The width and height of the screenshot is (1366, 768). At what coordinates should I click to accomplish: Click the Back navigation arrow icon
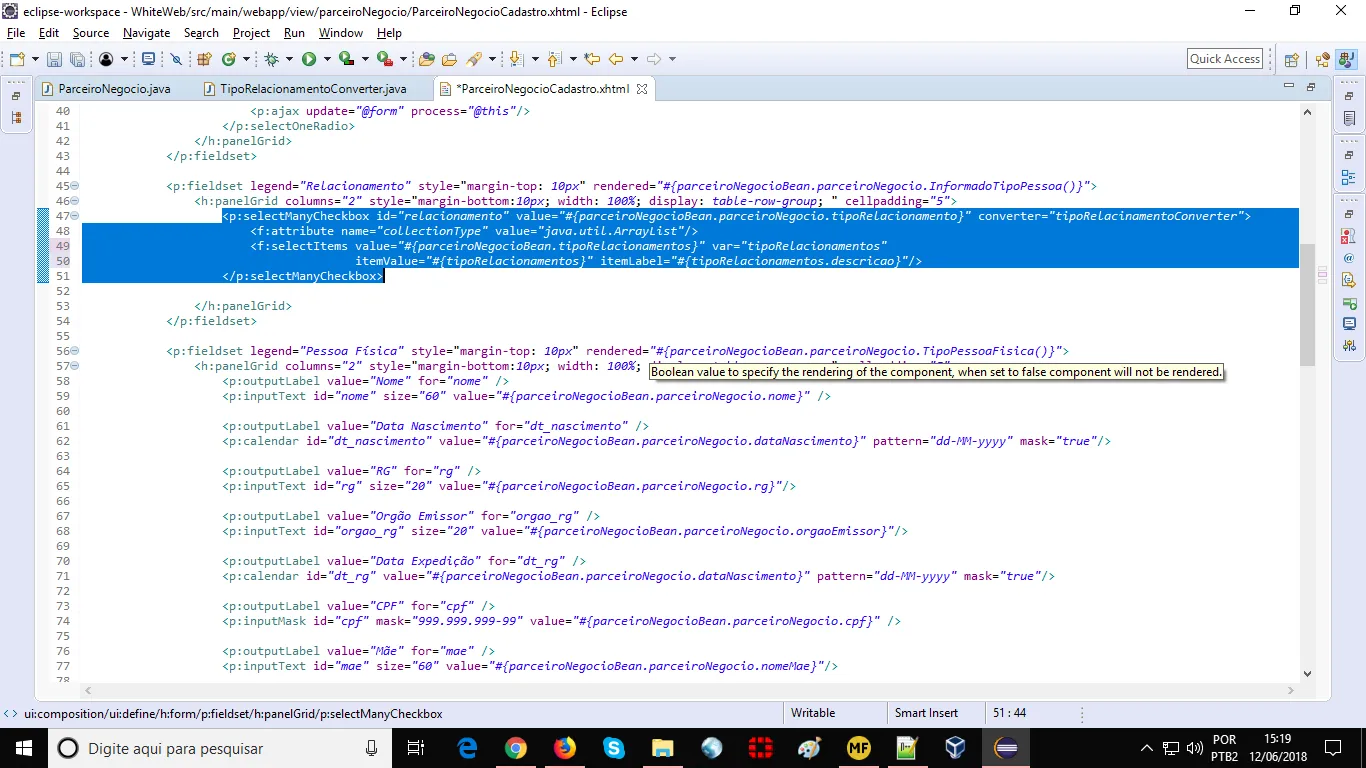click(x=616, y=60)
